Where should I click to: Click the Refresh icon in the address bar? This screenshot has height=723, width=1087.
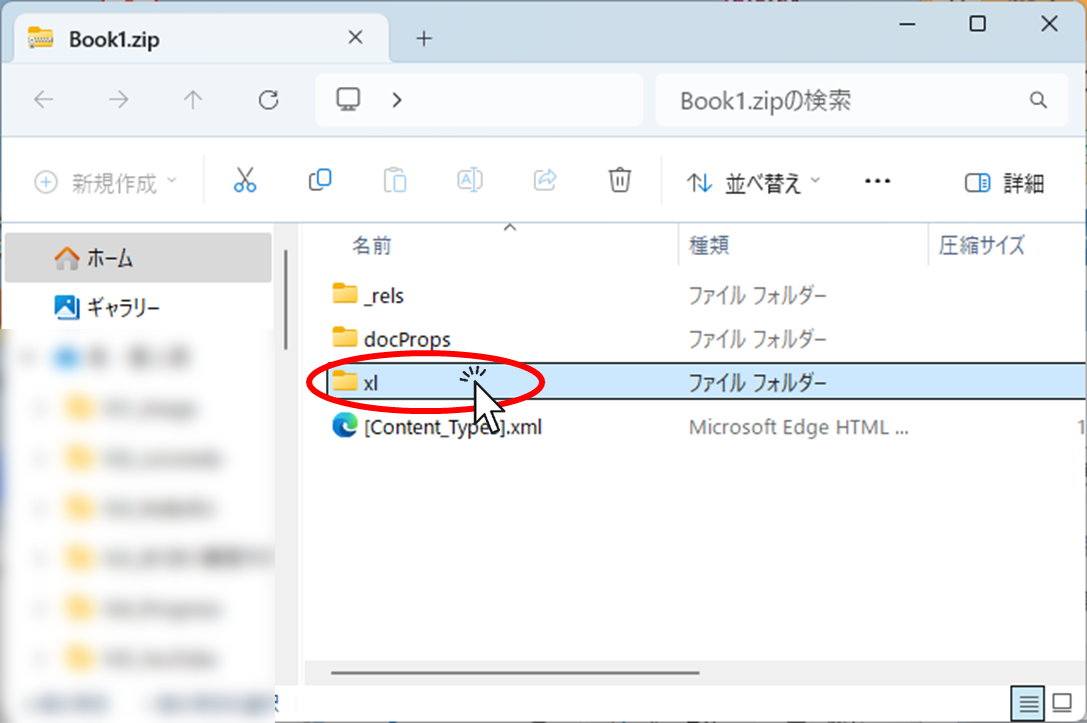tap(268, 100)
